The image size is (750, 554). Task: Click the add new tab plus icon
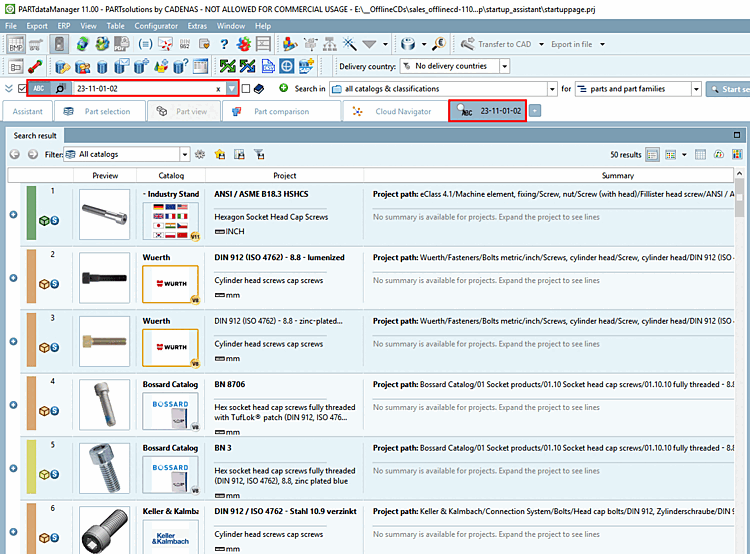click(535, 111)
